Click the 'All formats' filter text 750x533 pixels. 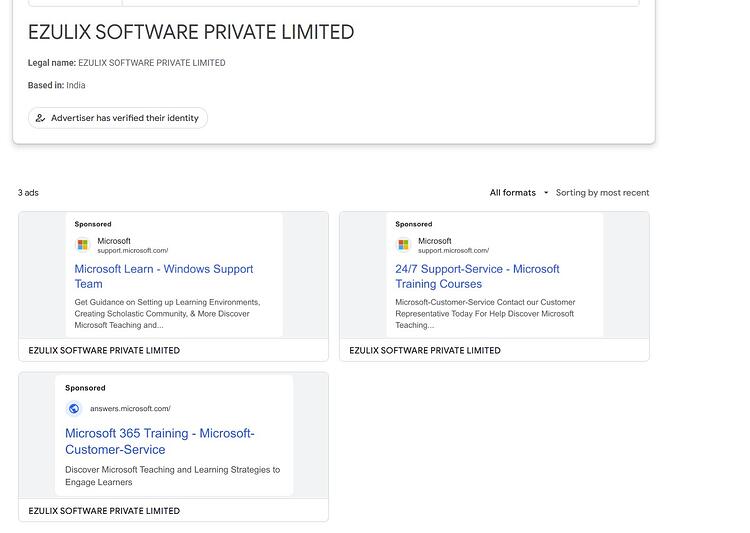[x=512, y=193]
